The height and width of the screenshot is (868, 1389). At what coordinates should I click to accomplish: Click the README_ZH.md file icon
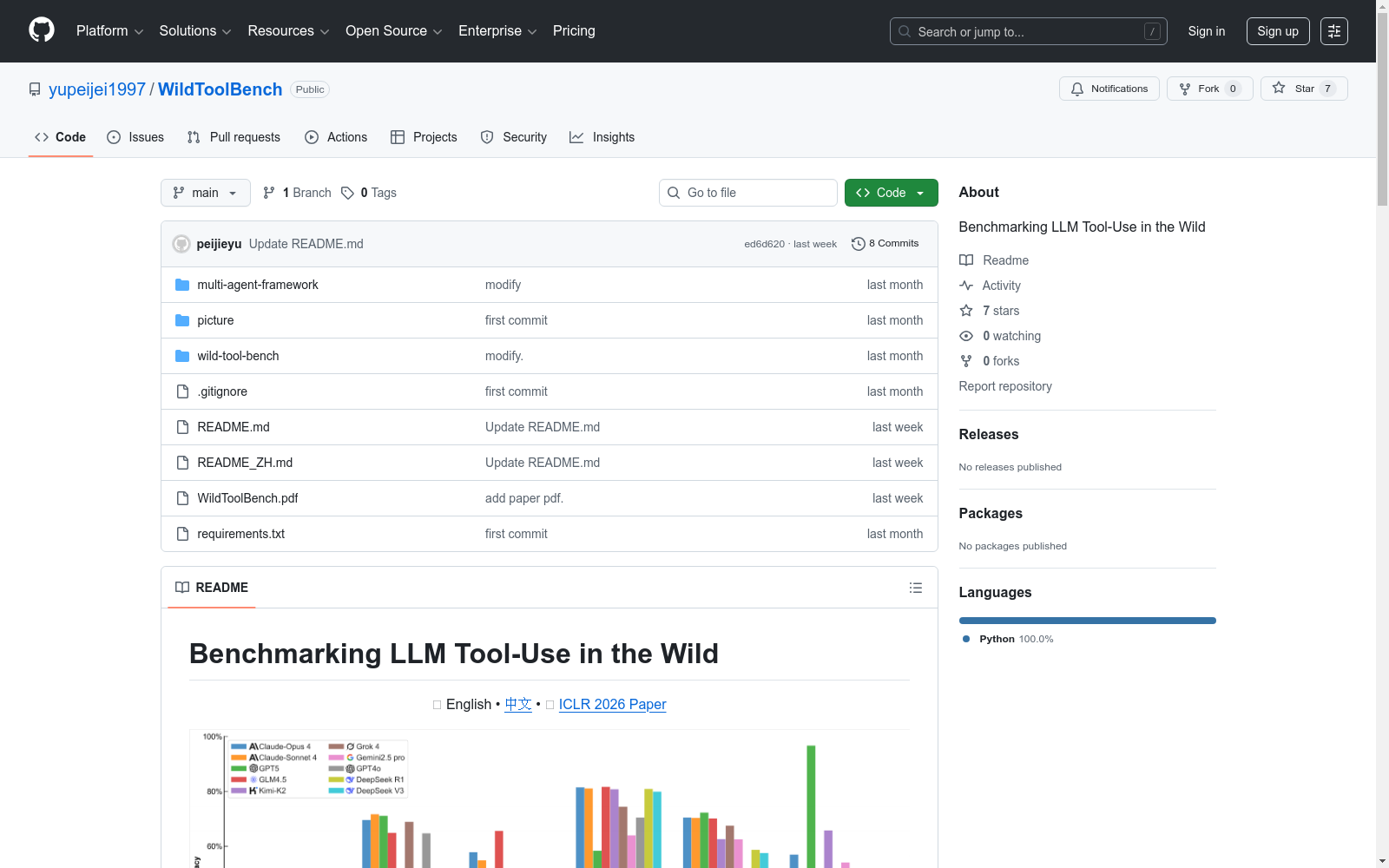pos(182,463)
